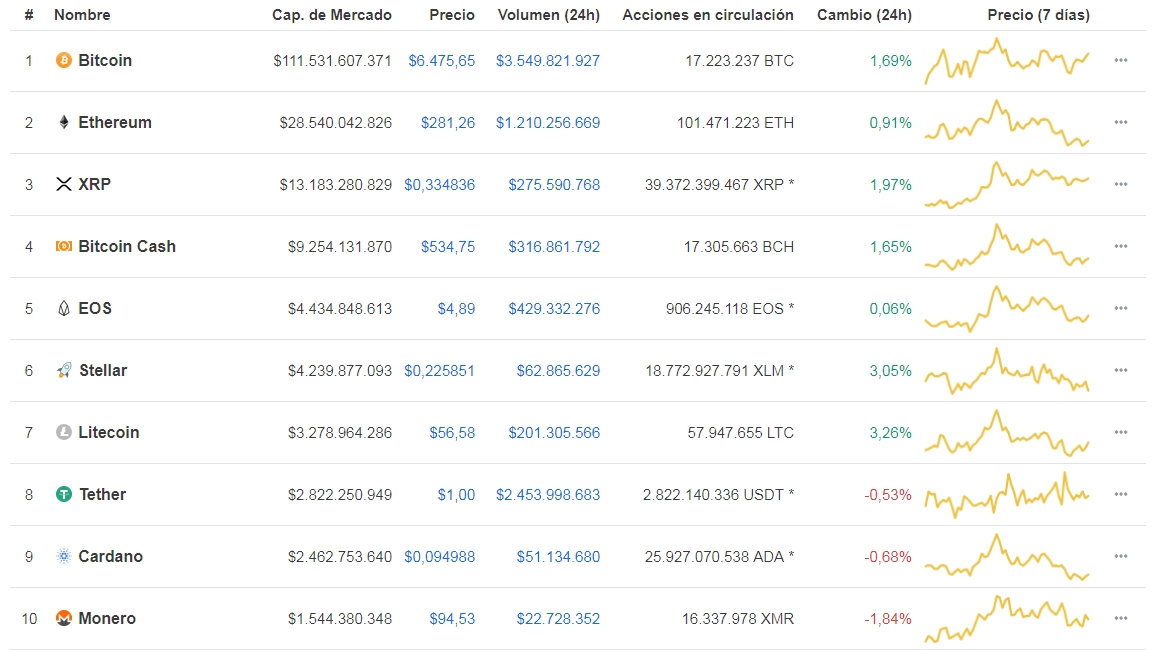Viewport: 1154px width, 650px height.
Task: Click the EOS logo icon
Action: [x=64, y=308]
